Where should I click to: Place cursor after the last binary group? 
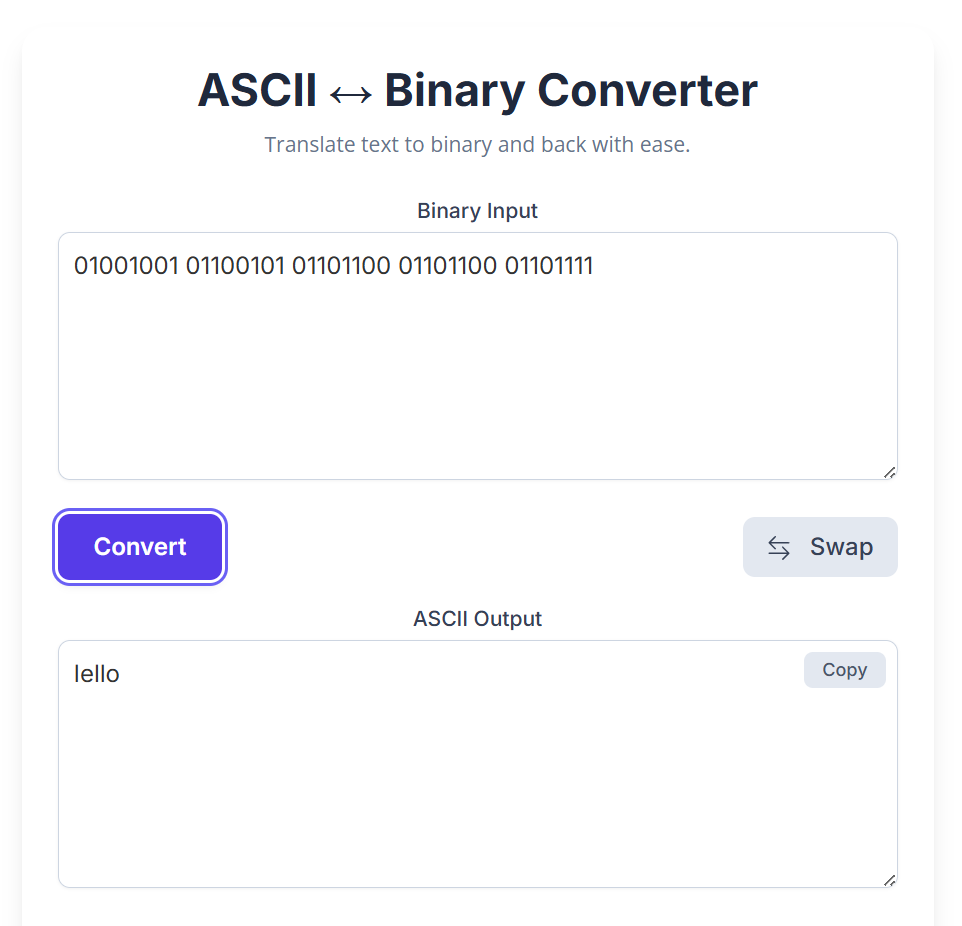(595, 265)
